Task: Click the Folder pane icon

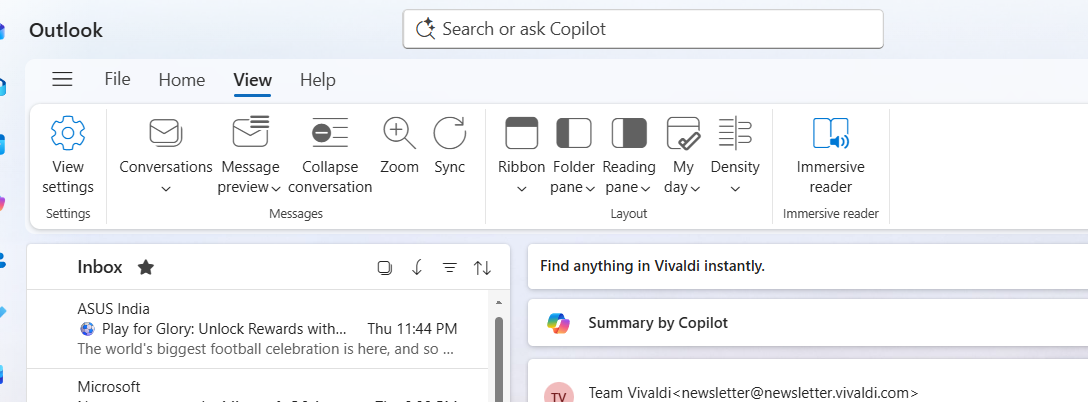Action: (x=574, y=133)
